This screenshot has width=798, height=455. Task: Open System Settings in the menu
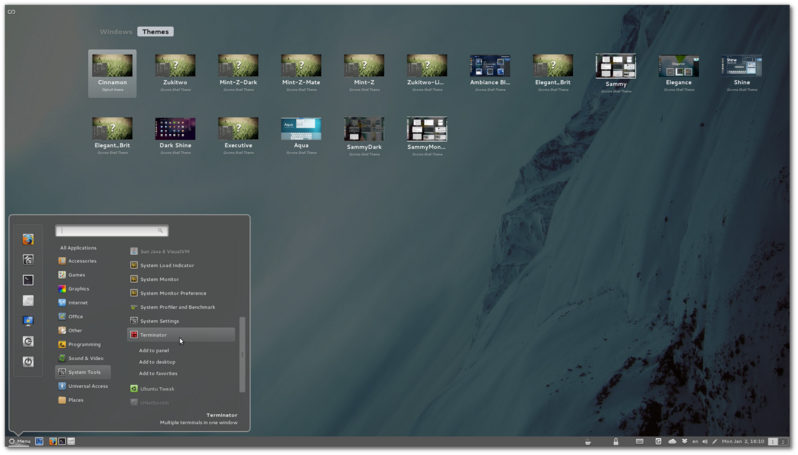click(159, 321)
